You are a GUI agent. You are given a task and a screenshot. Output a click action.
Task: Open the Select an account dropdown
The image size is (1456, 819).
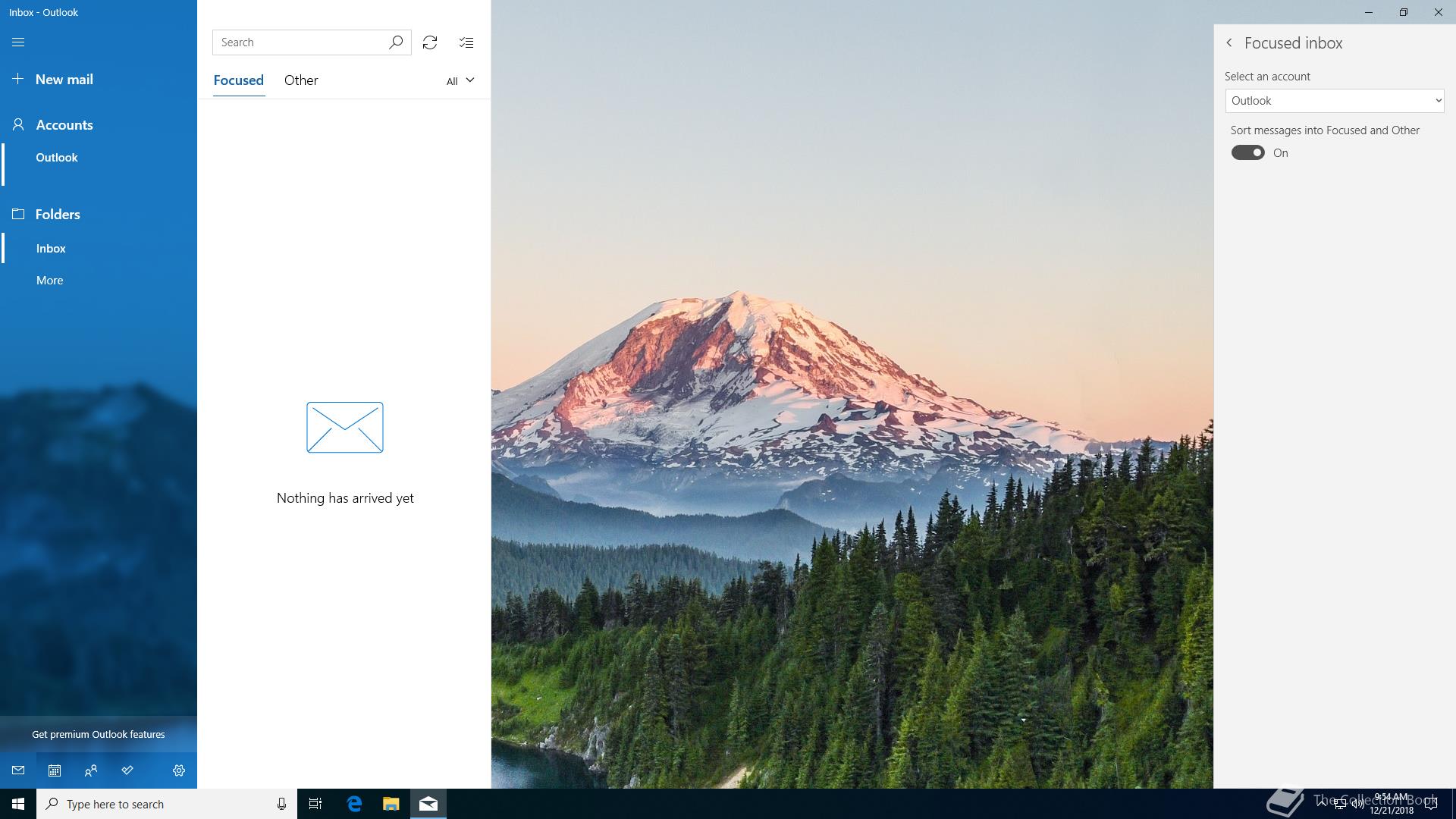pos(1334,101)
